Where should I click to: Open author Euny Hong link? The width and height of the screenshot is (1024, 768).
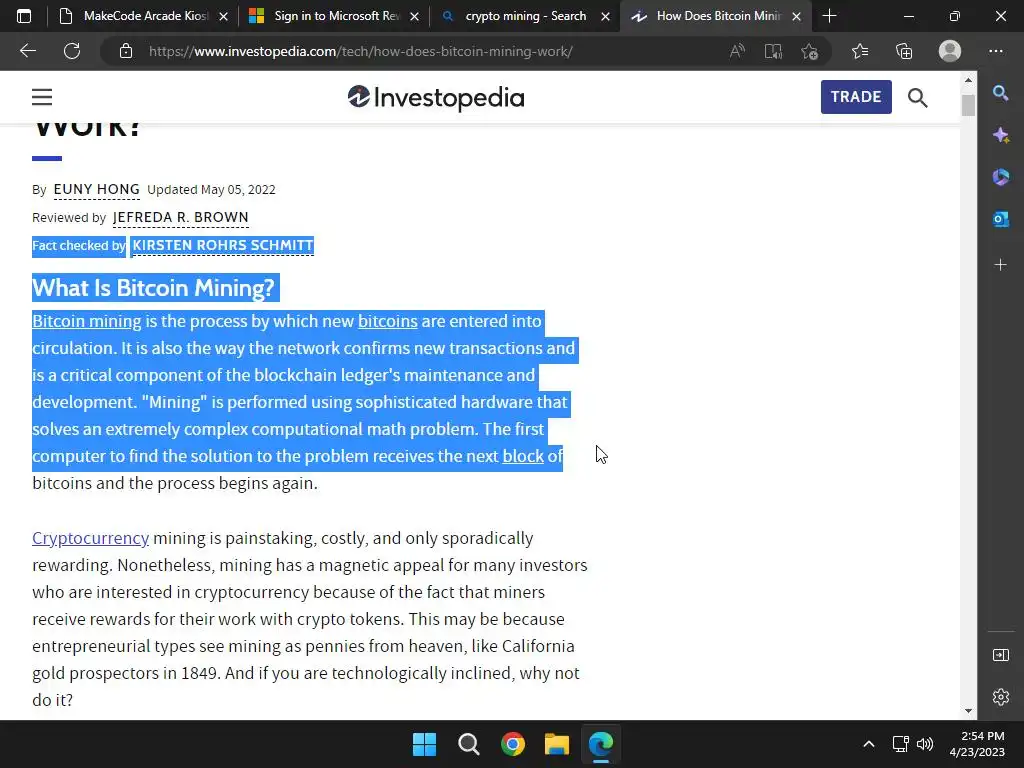pos(97,189)
